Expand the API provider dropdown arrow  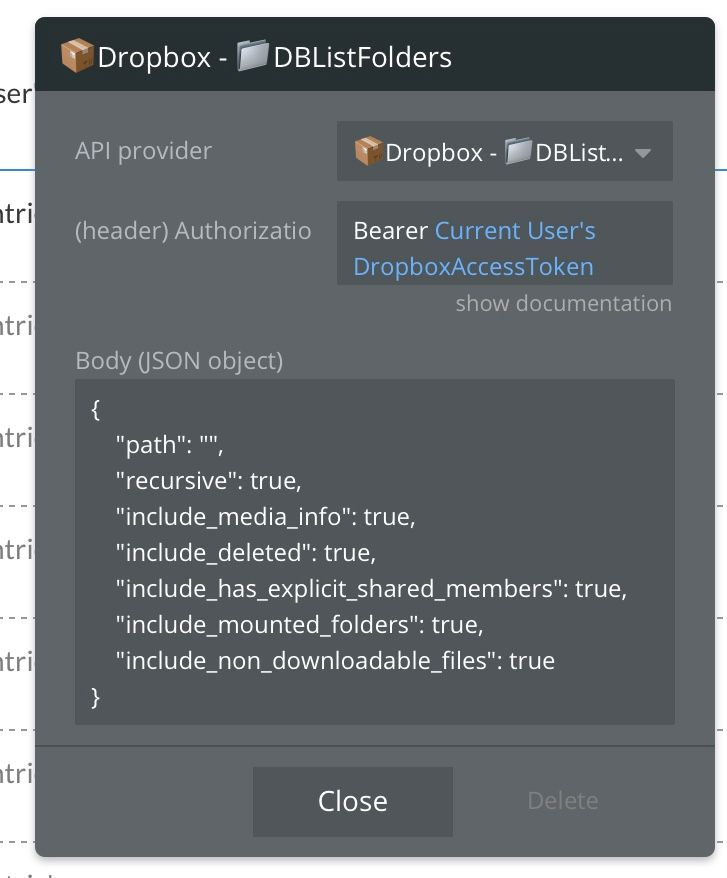tap(643, 153)
